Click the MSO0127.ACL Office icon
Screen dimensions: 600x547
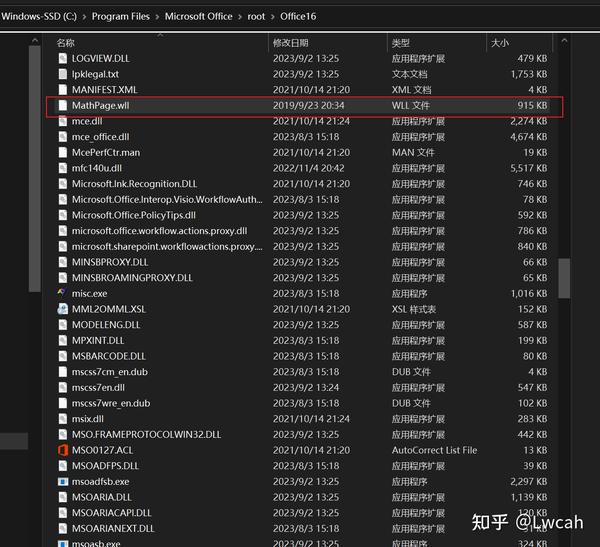tap(63, 450)
